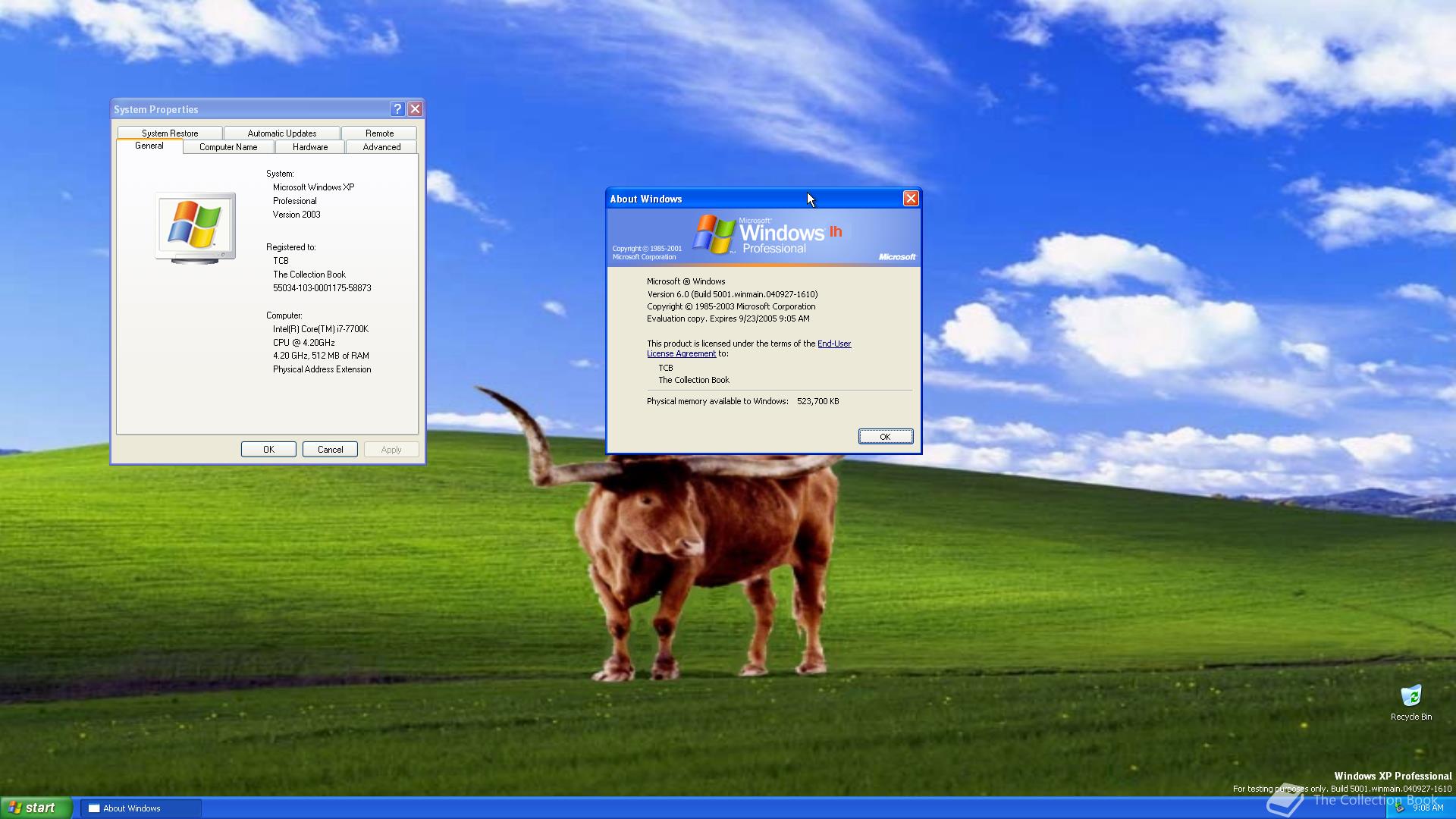Viewport: 1456px width, 819px height.
Task: Select the General tab
Action: pos(149,146)
